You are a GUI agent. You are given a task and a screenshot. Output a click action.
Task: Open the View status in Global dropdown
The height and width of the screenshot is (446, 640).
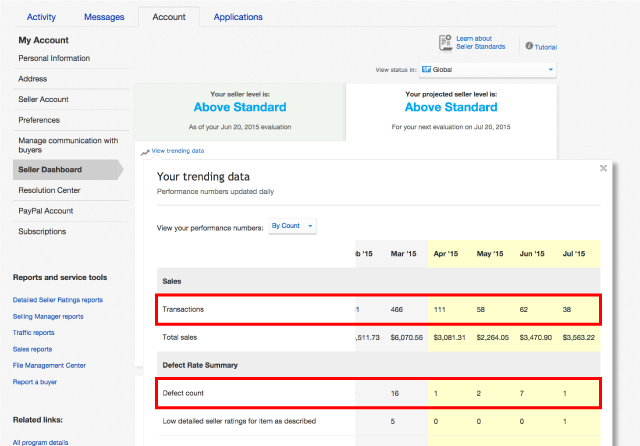coord(487,69)
